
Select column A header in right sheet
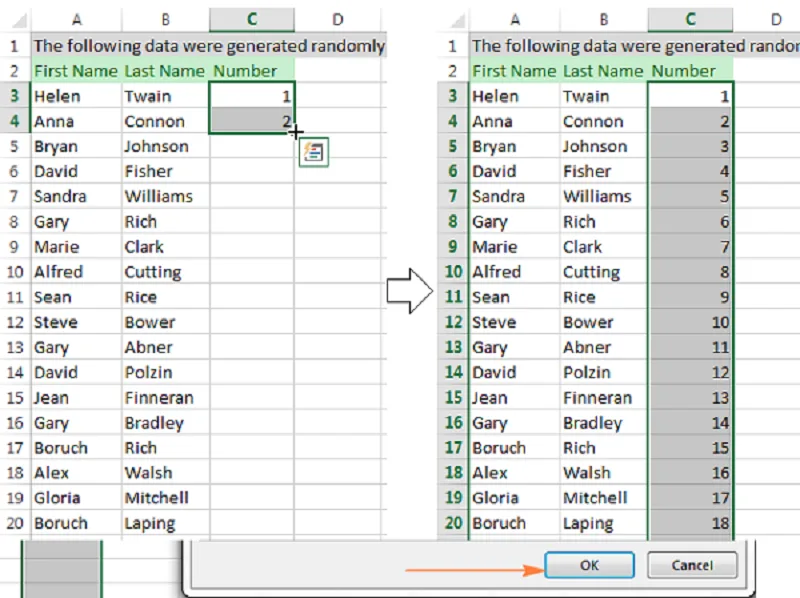(x=515, y=19)
